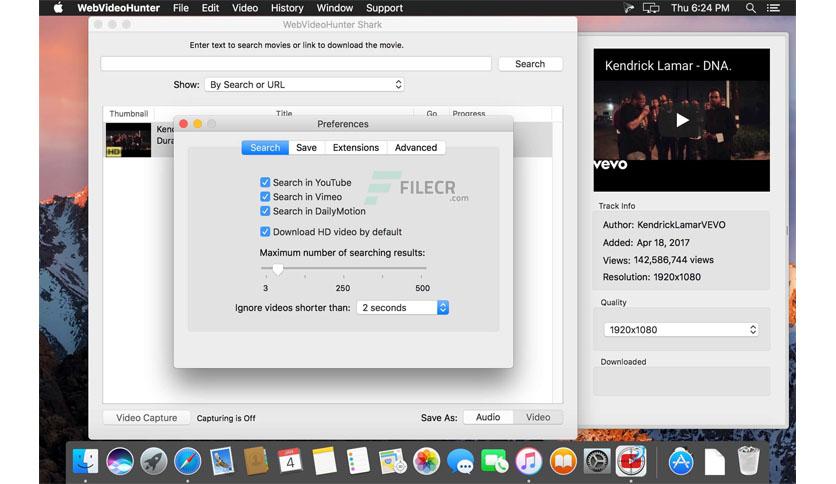The height and width of the screenshot is (484, 836).
Task: Open the Apple menu
Action: coord(58,8)
